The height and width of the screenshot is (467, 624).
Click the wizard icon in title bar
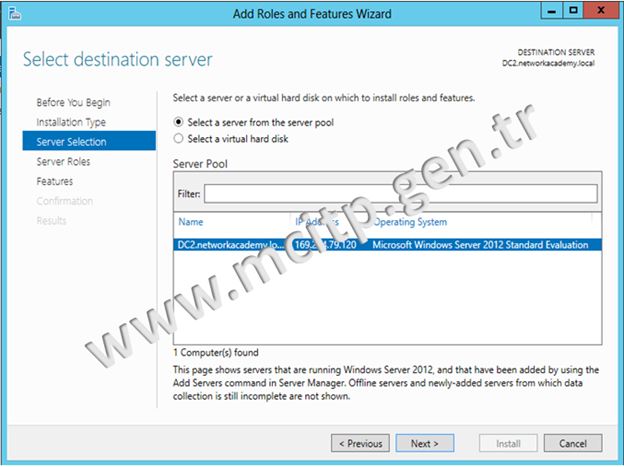pyautogui.click(x=15, y=14)
